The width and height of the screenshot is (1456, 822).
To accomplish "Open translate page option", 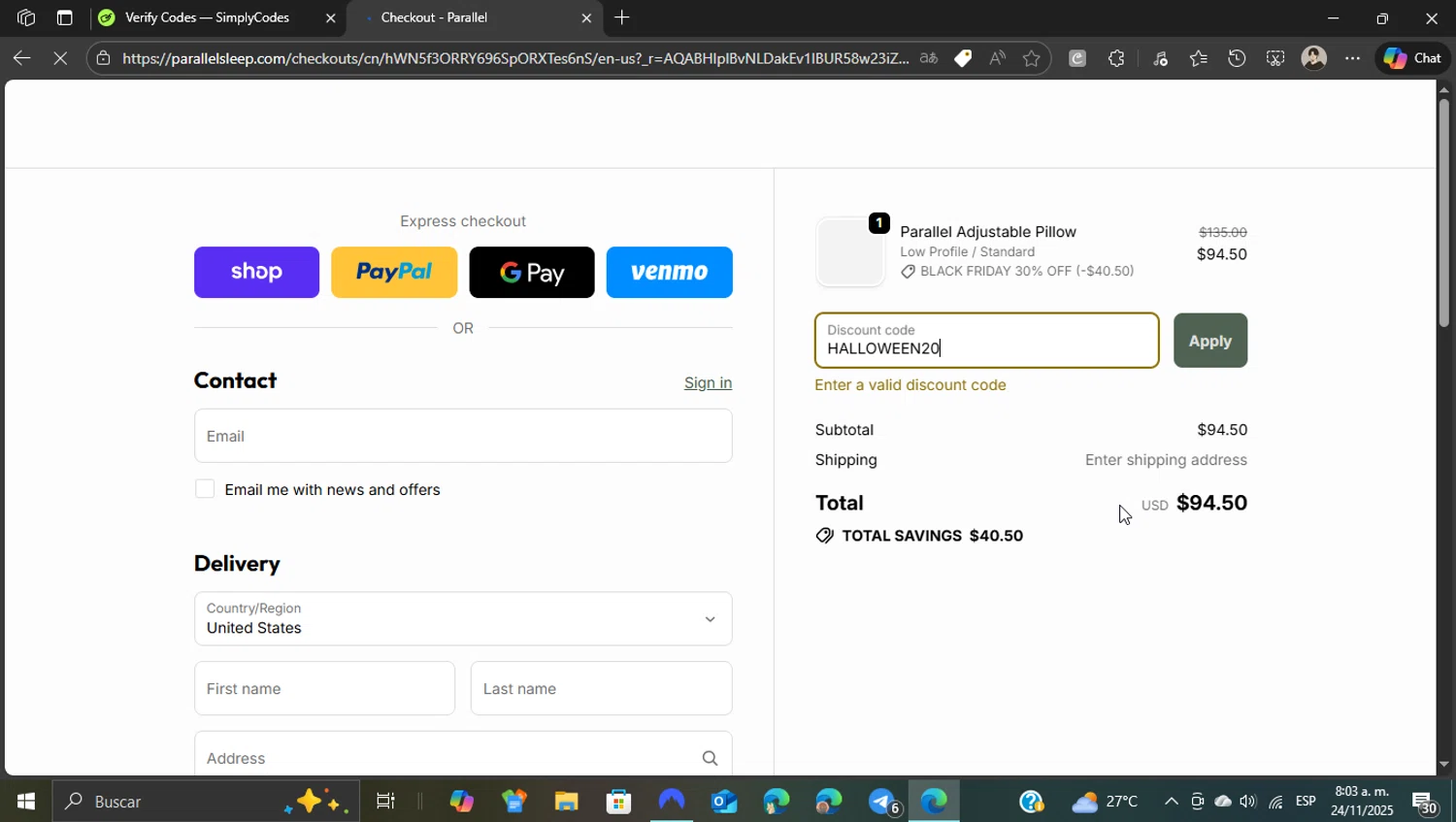I will [929, 58].
